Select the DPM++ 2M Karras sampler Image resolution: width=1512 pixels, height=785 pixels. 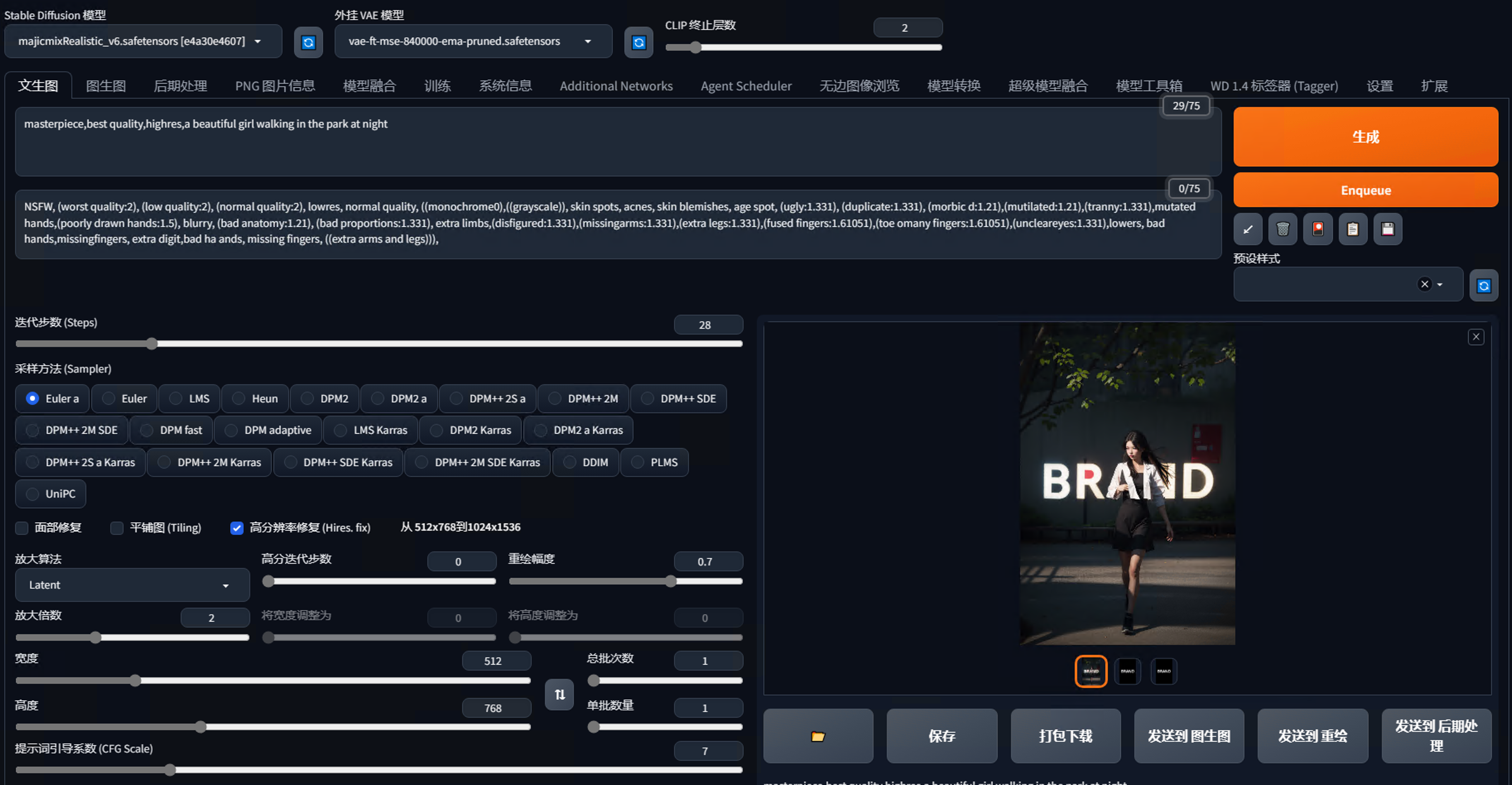click(x=209, y=462)
